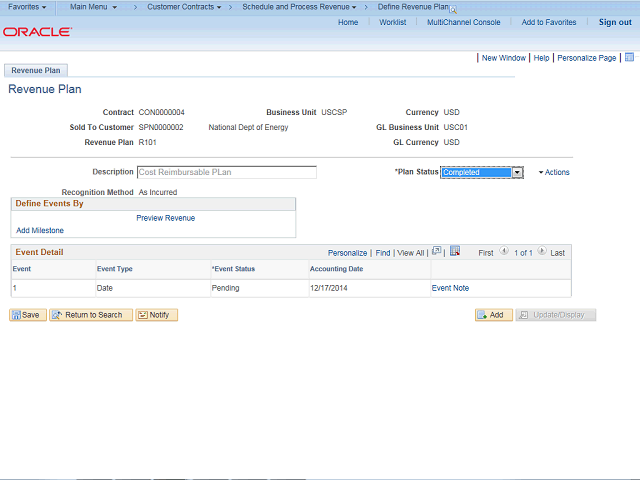Open Define Revenue Plan breadcrumb
The height and width of the screenshot is (480, 640).
point(413,7)
